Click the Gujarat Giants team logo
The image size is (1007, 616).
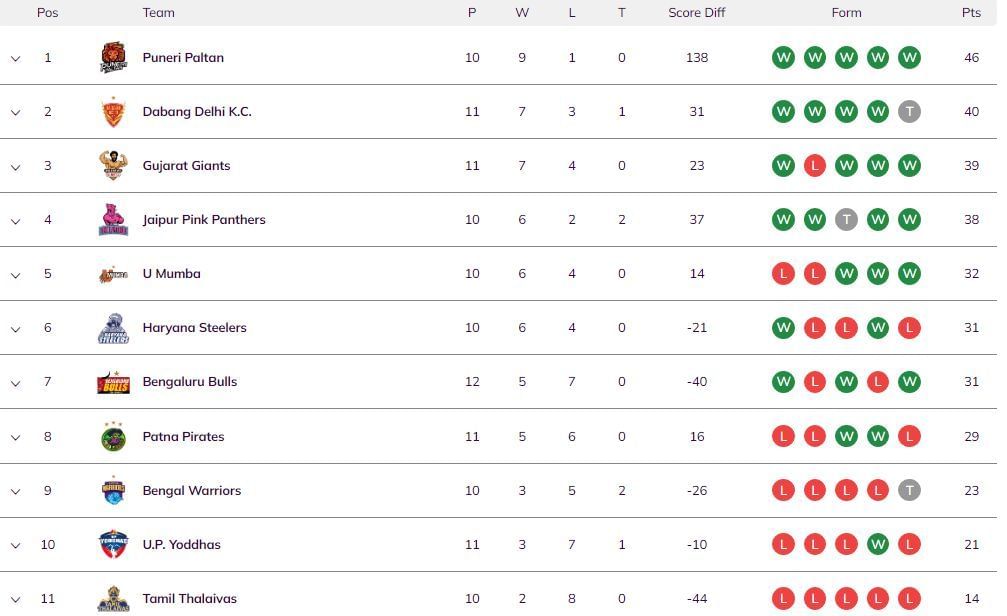click(113, 166)
